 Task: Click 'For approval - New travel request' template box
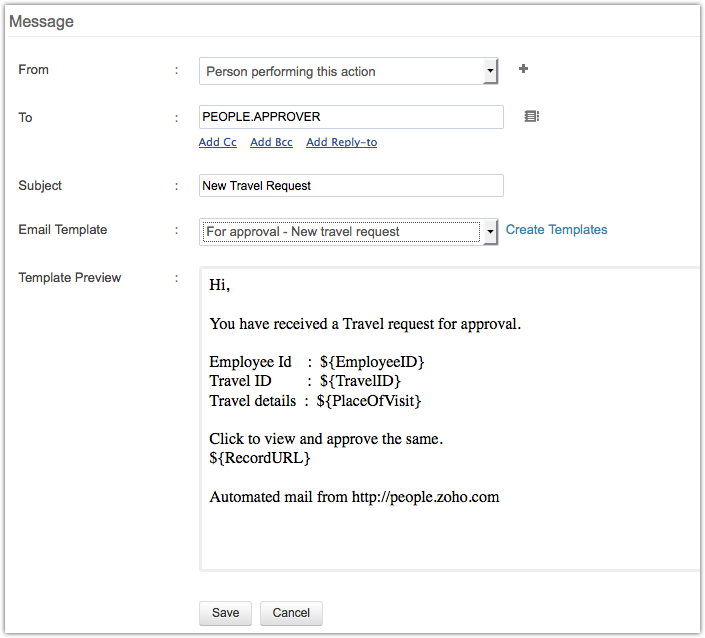(341, 231)
